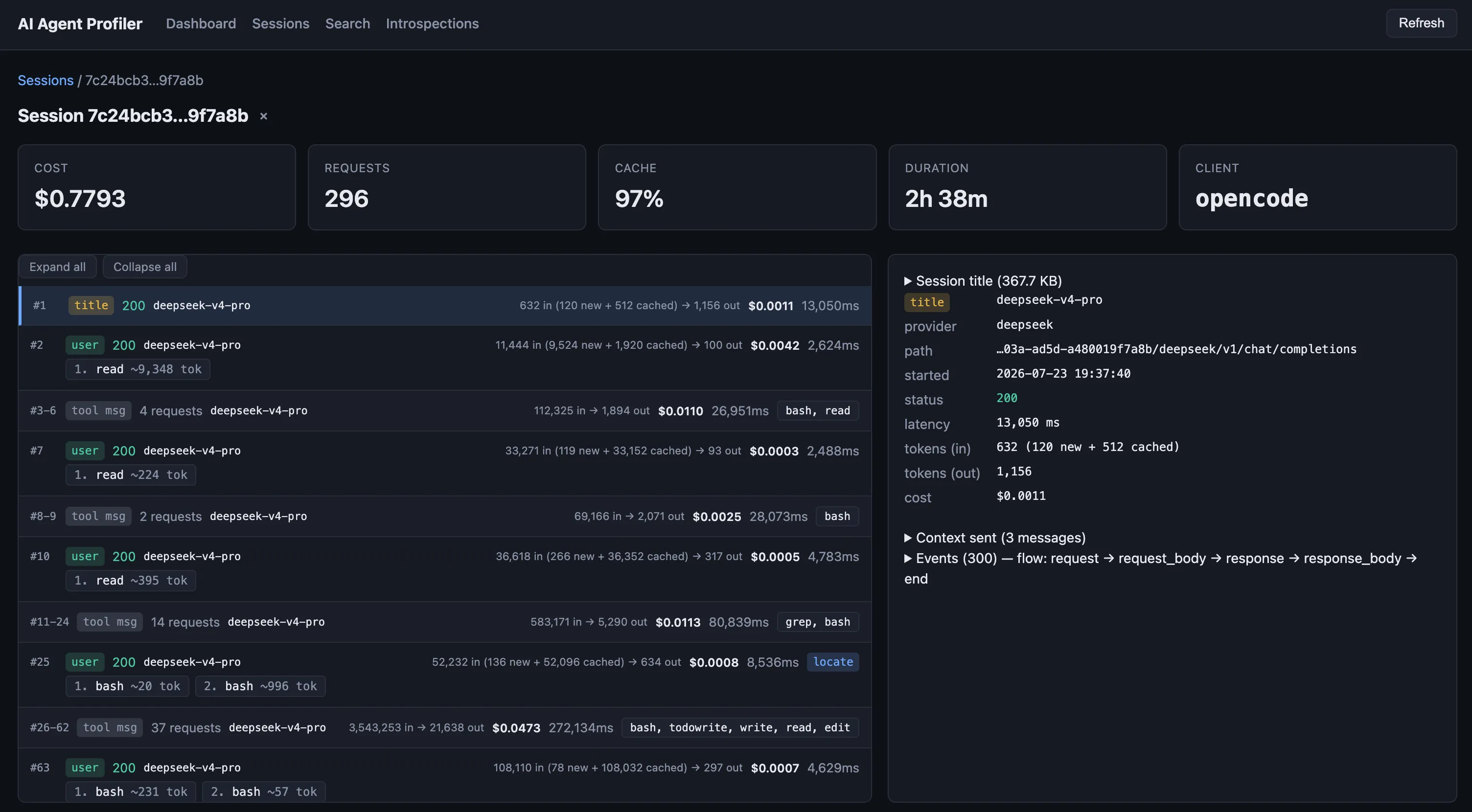Click the CLIENT opencode card
The width and height of the screenshot is (1472, 812).
click(1318, 187)
